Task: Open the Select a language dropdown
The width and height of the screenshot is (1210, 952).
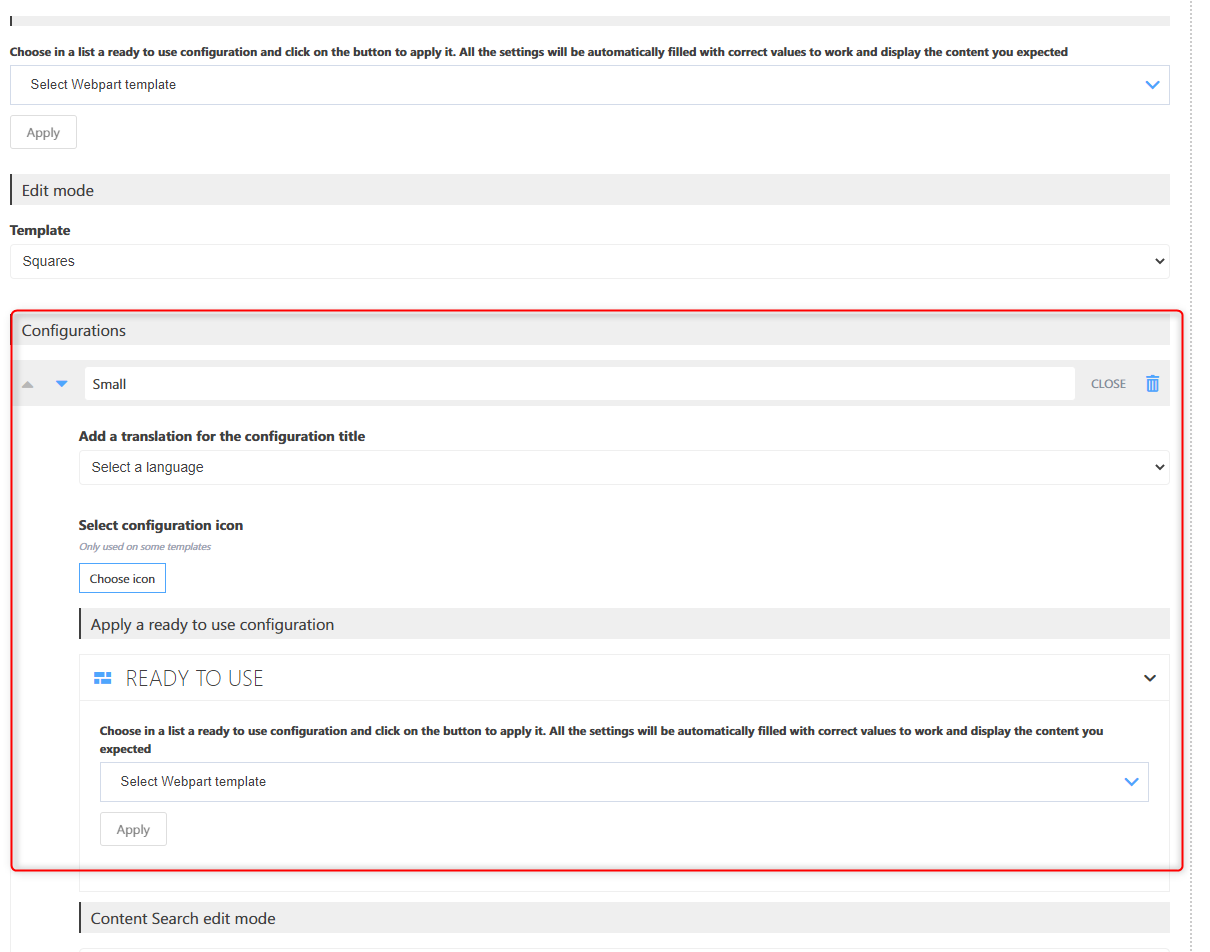Action: tap(624, 467)
